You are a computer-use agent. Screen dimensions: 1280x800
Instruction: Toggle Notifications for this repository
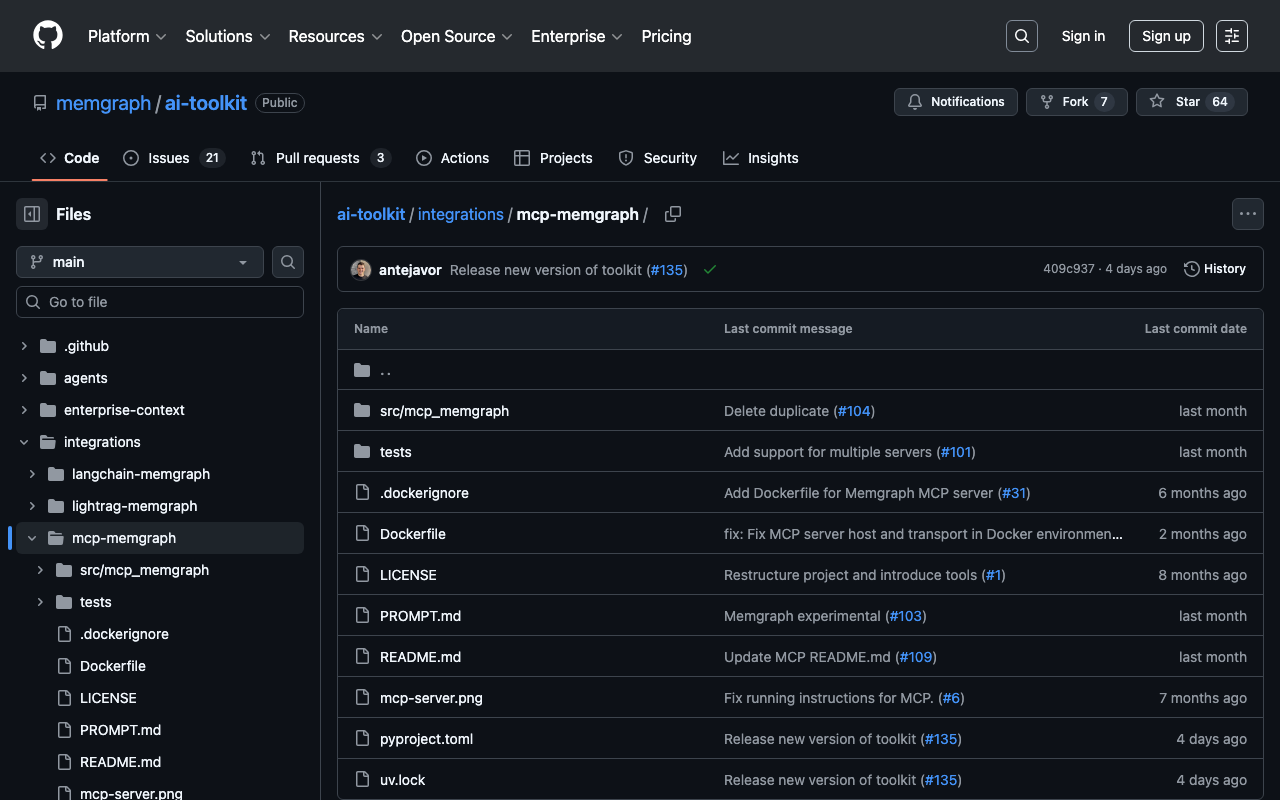coord(955,102)
